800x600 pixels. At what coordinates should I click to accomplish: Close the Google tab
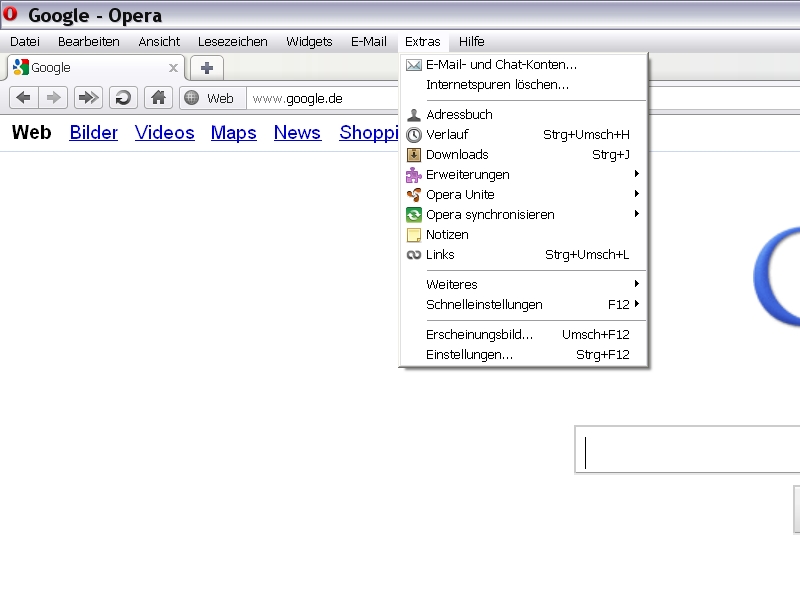tap(173, 68)
